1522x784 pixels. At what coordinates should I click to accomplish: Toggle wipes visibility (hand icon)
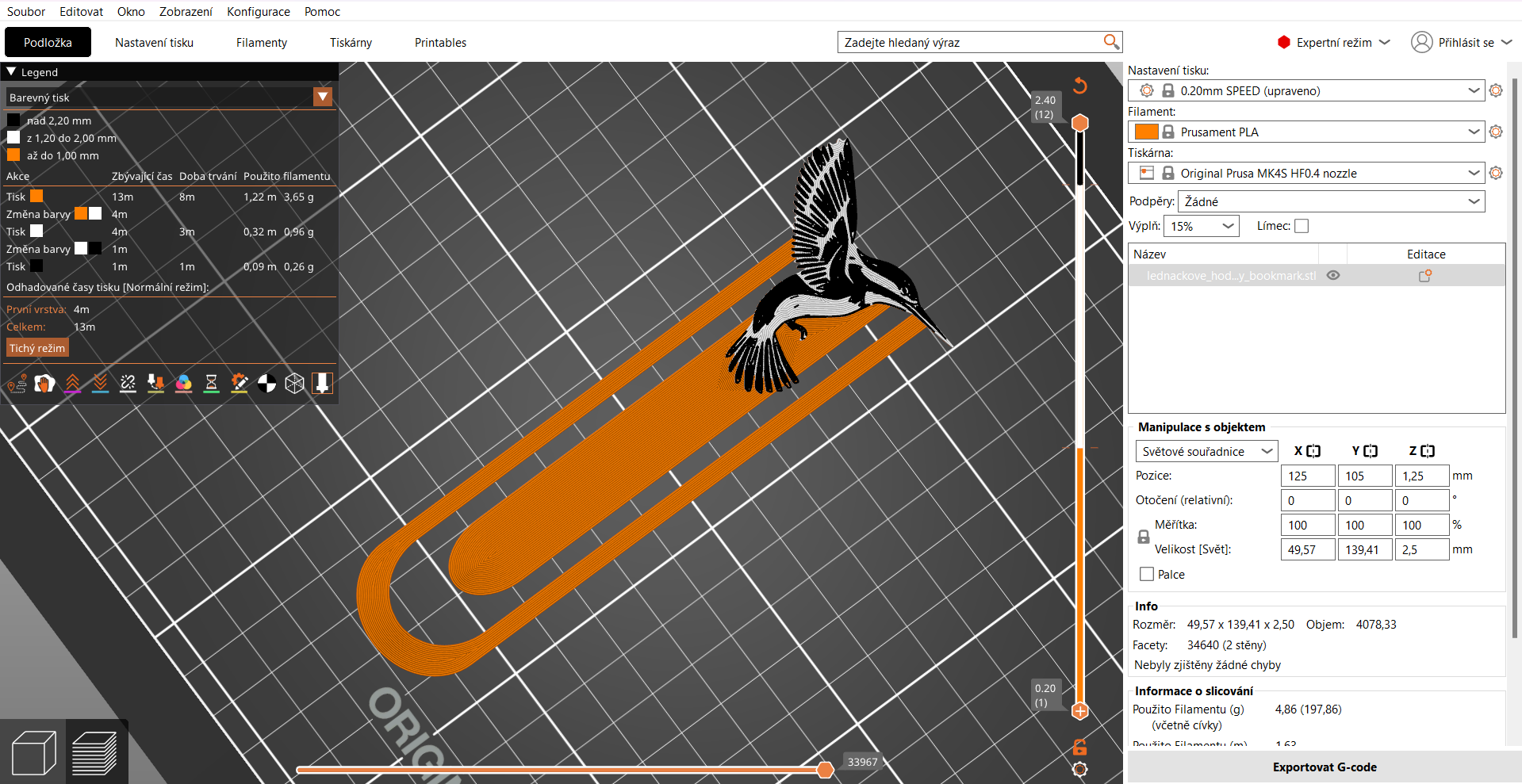[x=44, y=384]
